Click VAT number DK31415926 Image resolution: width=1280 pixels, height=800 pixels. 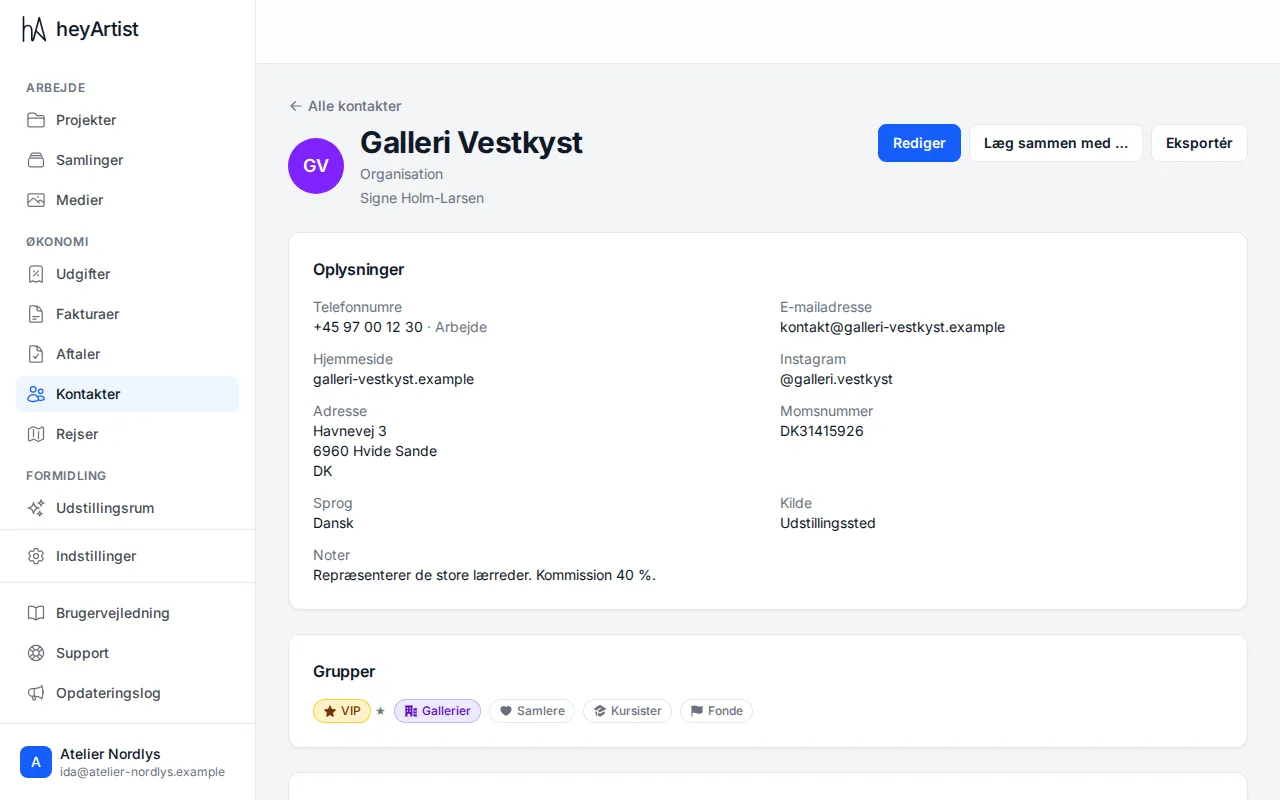822,431
